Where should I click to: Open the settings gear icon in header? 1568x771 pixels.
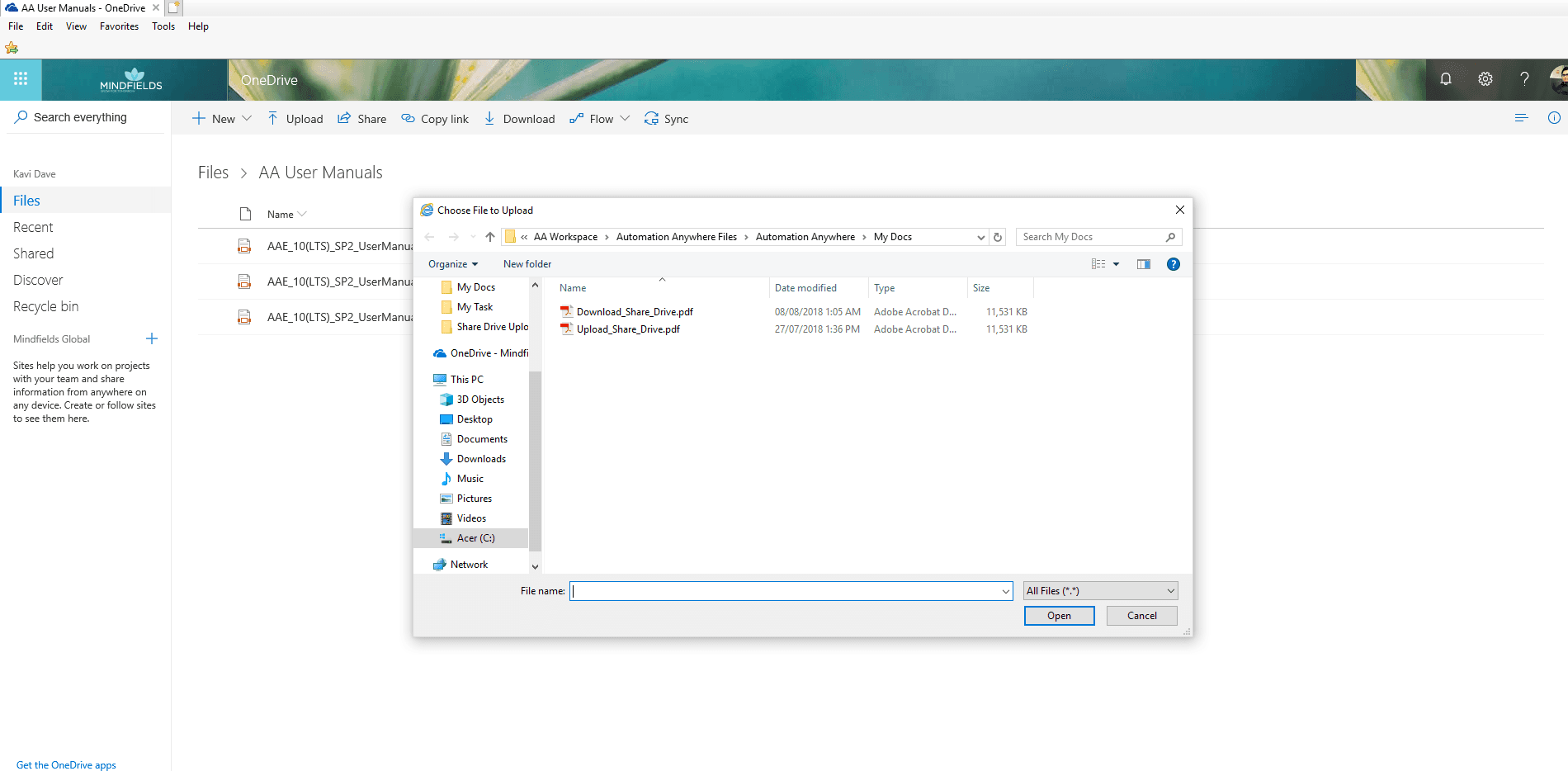[x=1485, y=79]
